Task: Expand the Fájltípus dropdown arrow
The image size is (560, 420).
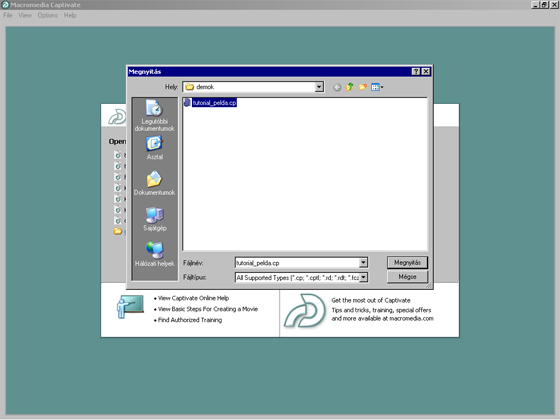Action: click(x=363, y=277)
